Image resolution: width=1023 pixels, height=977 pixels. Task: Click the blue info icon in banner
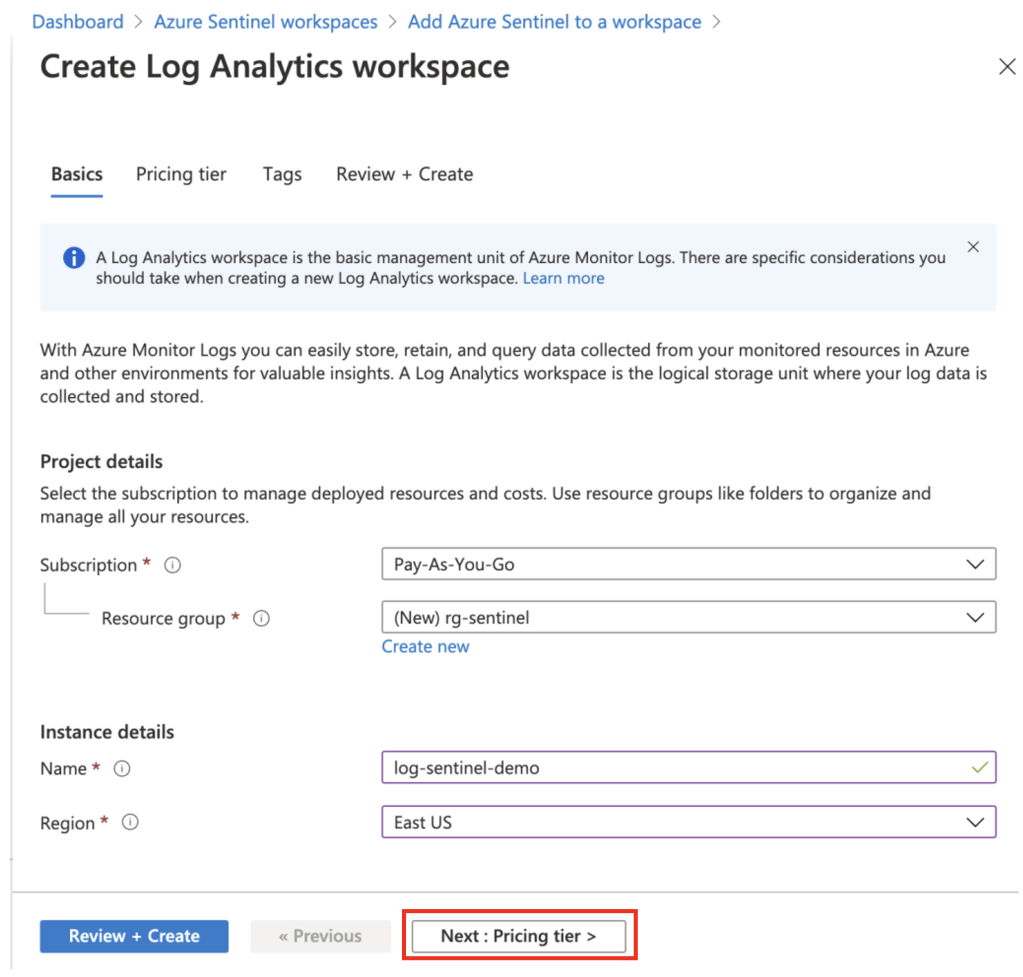(74, 258)
